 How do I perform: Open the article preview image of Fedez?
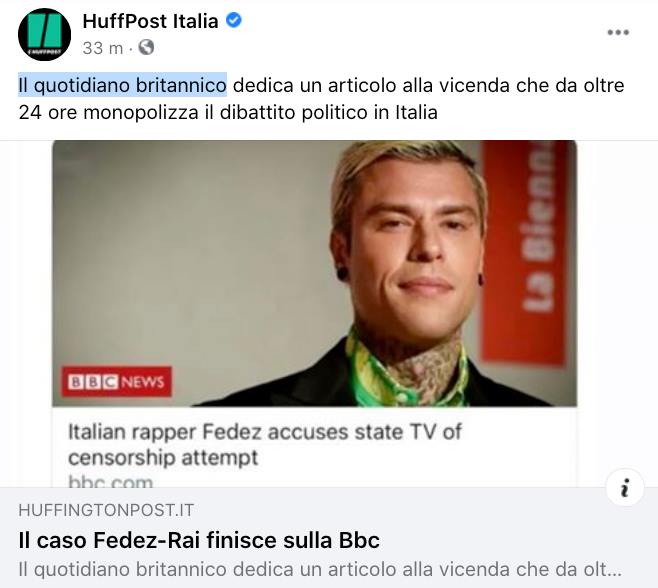coord(314,273)
